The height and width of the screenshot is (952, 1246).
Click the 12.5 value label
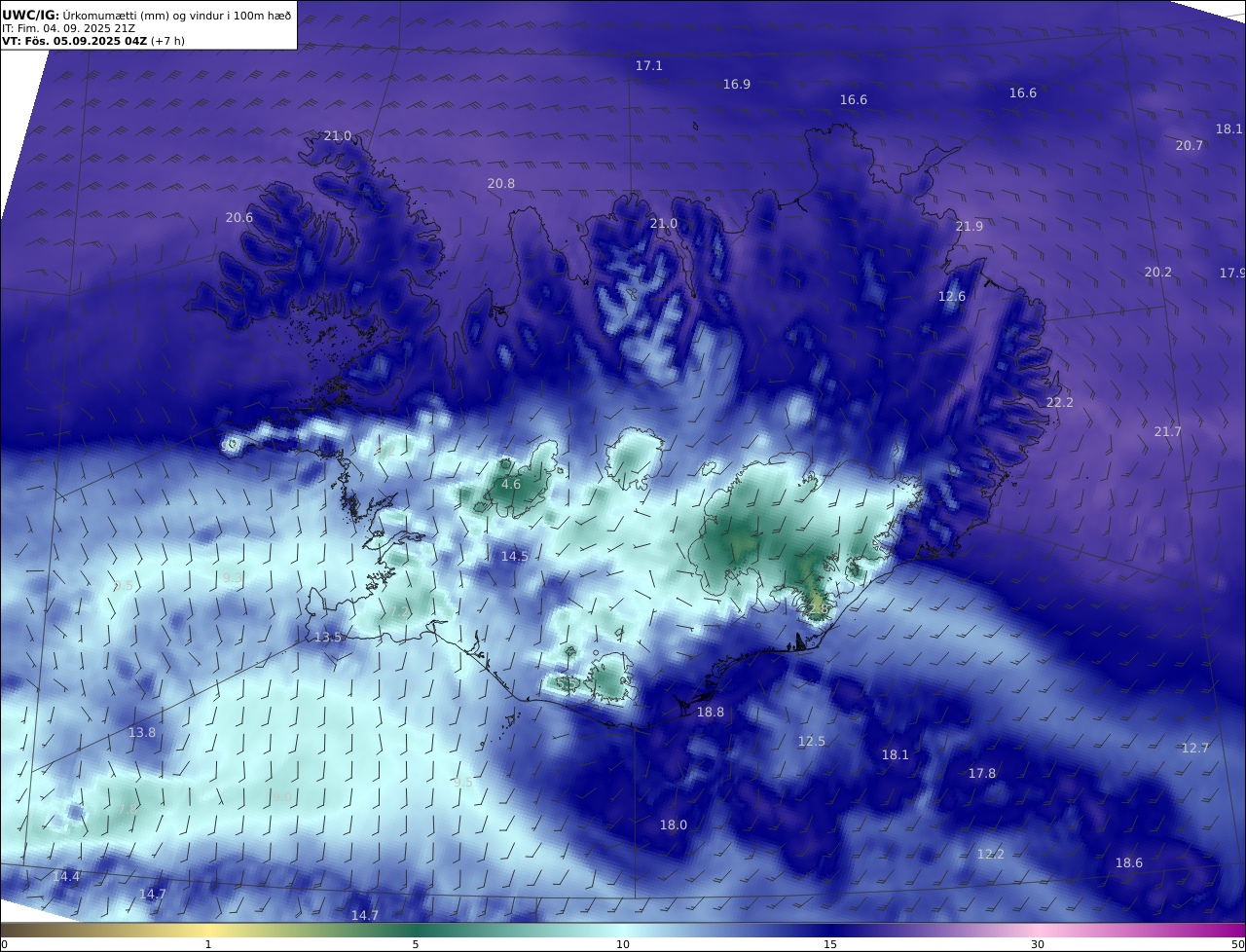click(812, 742)
